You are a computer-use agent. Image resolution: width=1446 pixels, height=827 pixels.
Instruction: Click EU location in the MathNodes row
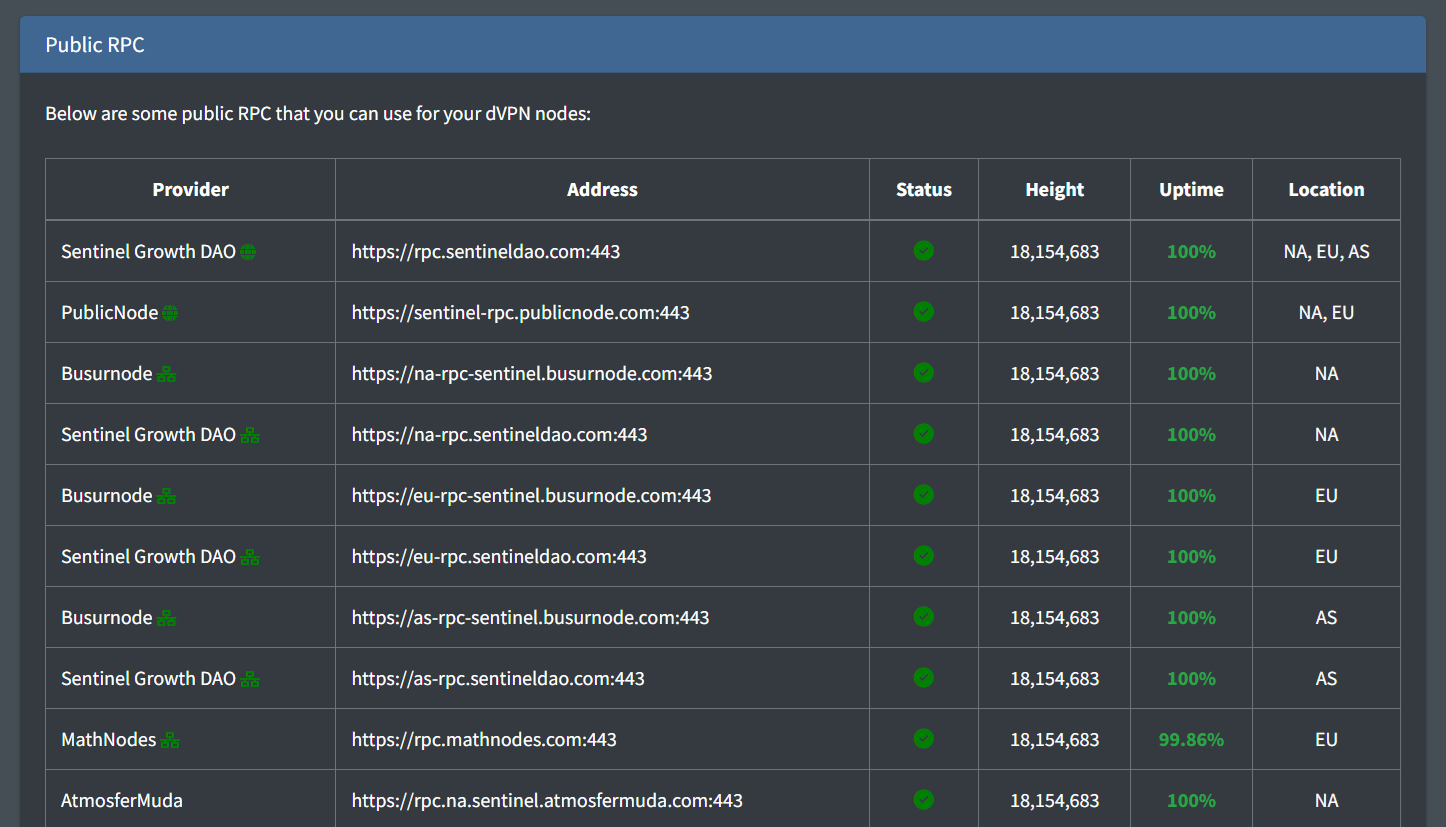coord(1327,740)
